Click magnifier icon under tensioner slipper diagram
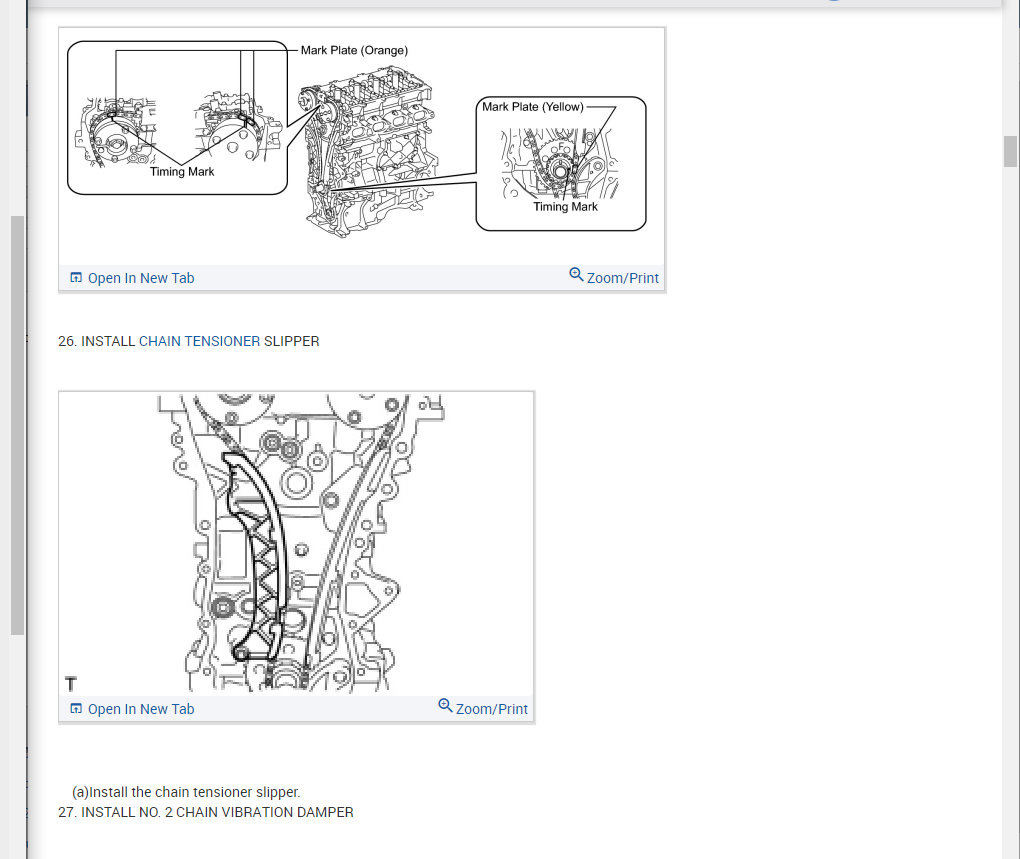Image resolution: width=1020 pixels, height=859 pixels. (446, 706)
